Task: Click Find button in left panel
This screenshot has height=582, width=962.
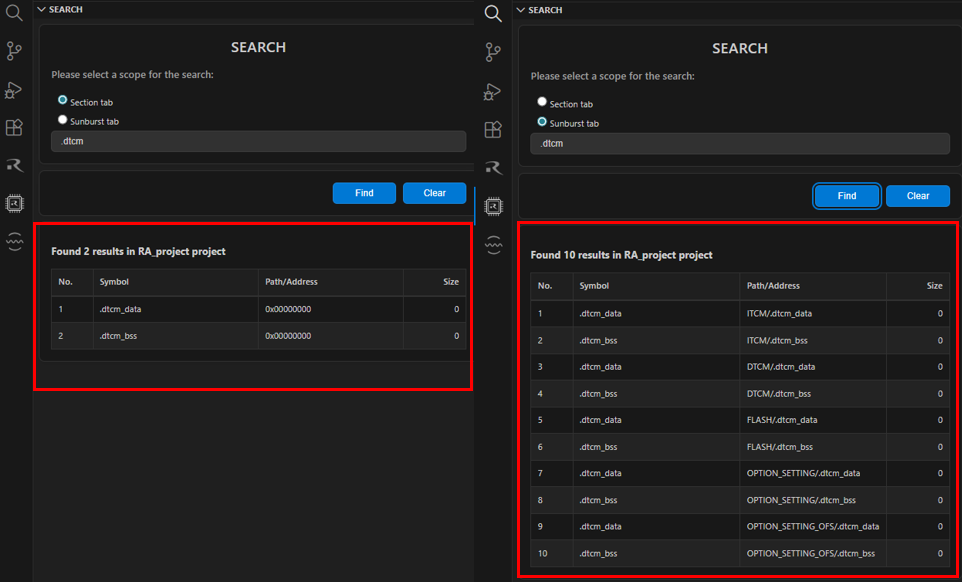Action: [364, 193]
